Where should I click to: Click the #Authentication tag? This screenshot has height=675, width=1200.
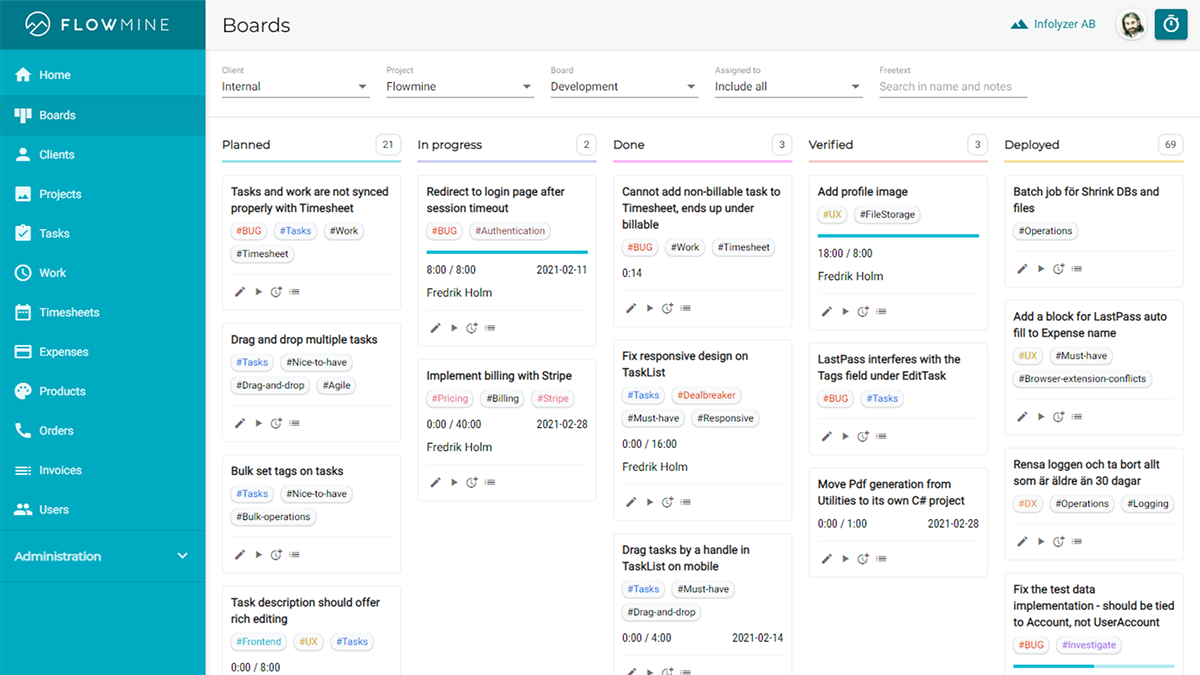coord(510,231)
